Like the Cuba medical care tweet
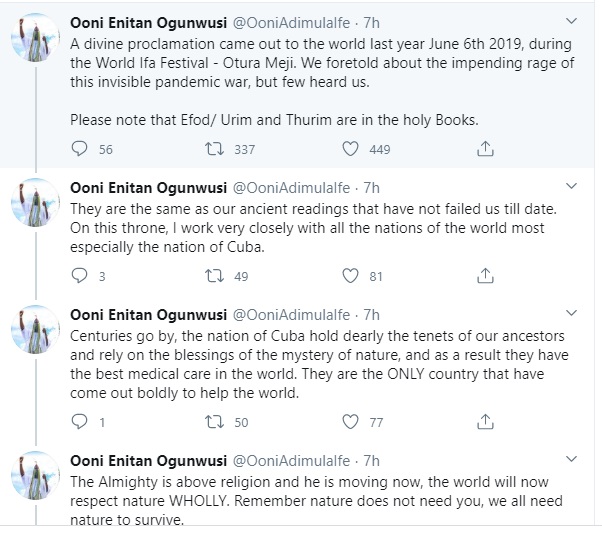Image resolution: width=602 pixels, height=538 pixels. point(351,422)
